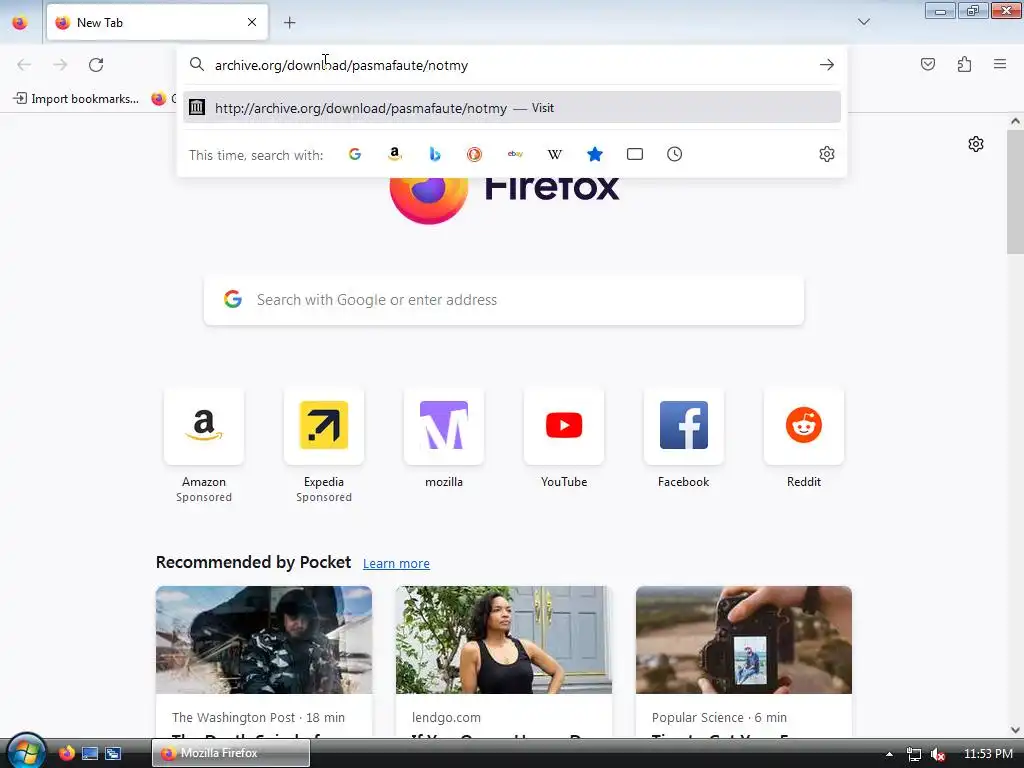1024x768 pixels.
Task: Reload the current page
Action: (x=96, y=65)
